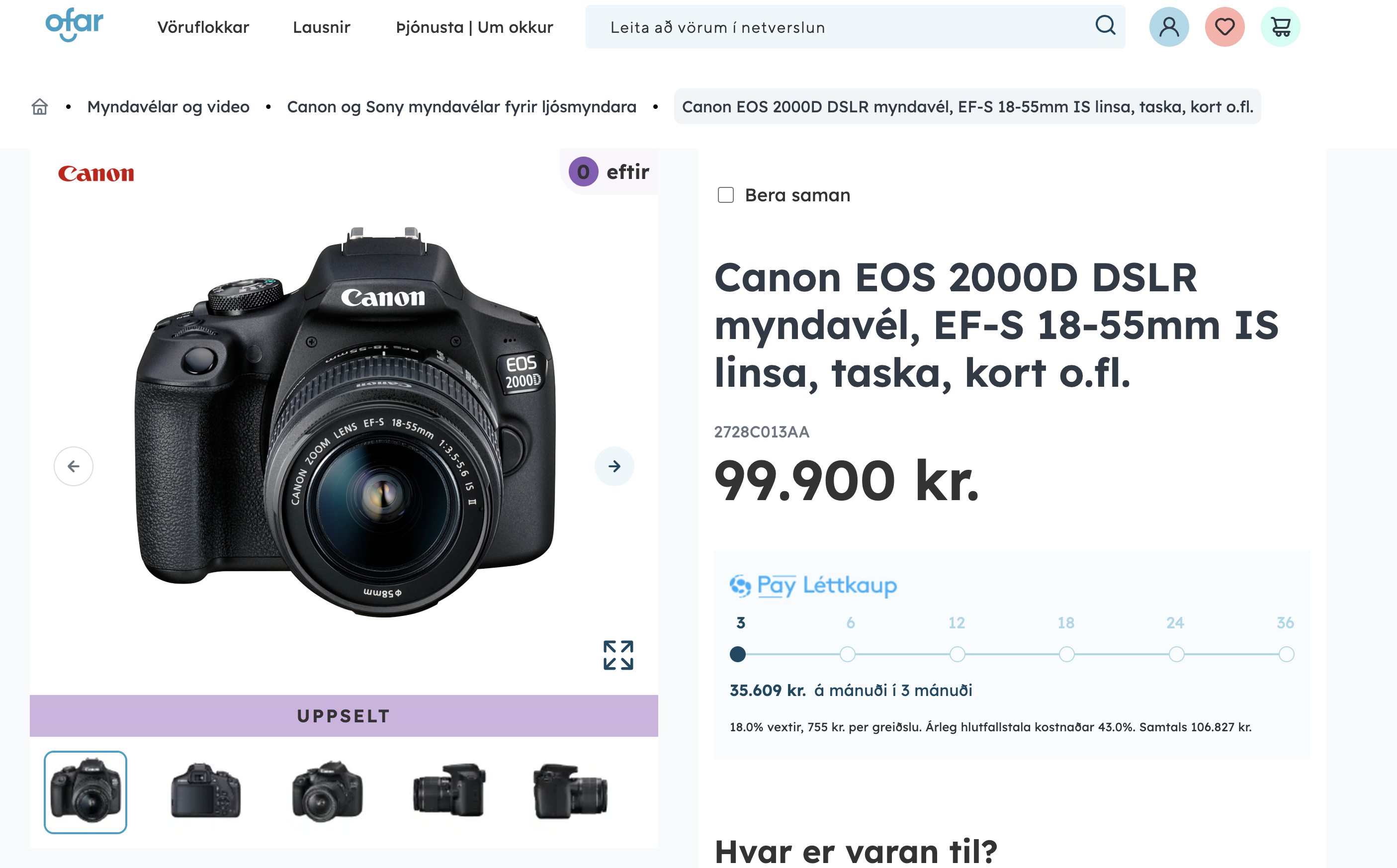Show next product image arrow

click(614, 466)
